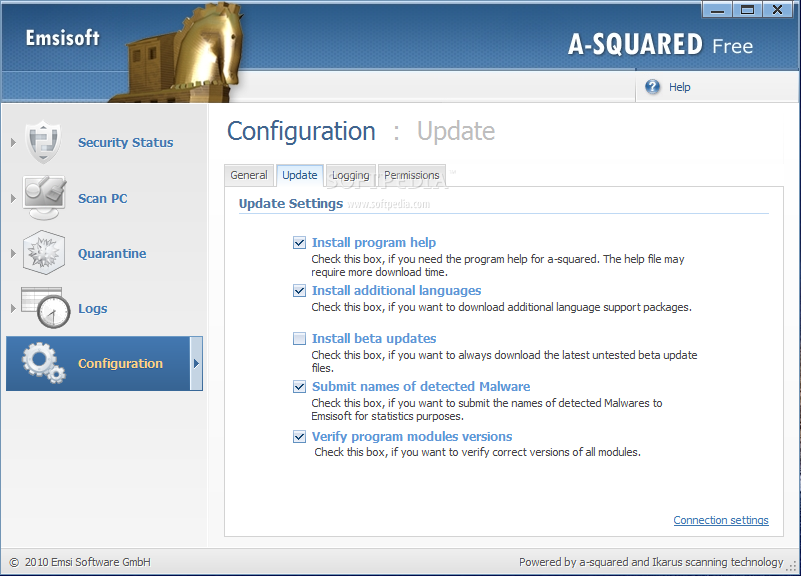Viewport: 801px width, 576px height.
Task: Expand the Logs arrow
Action: tap(13, 308)
